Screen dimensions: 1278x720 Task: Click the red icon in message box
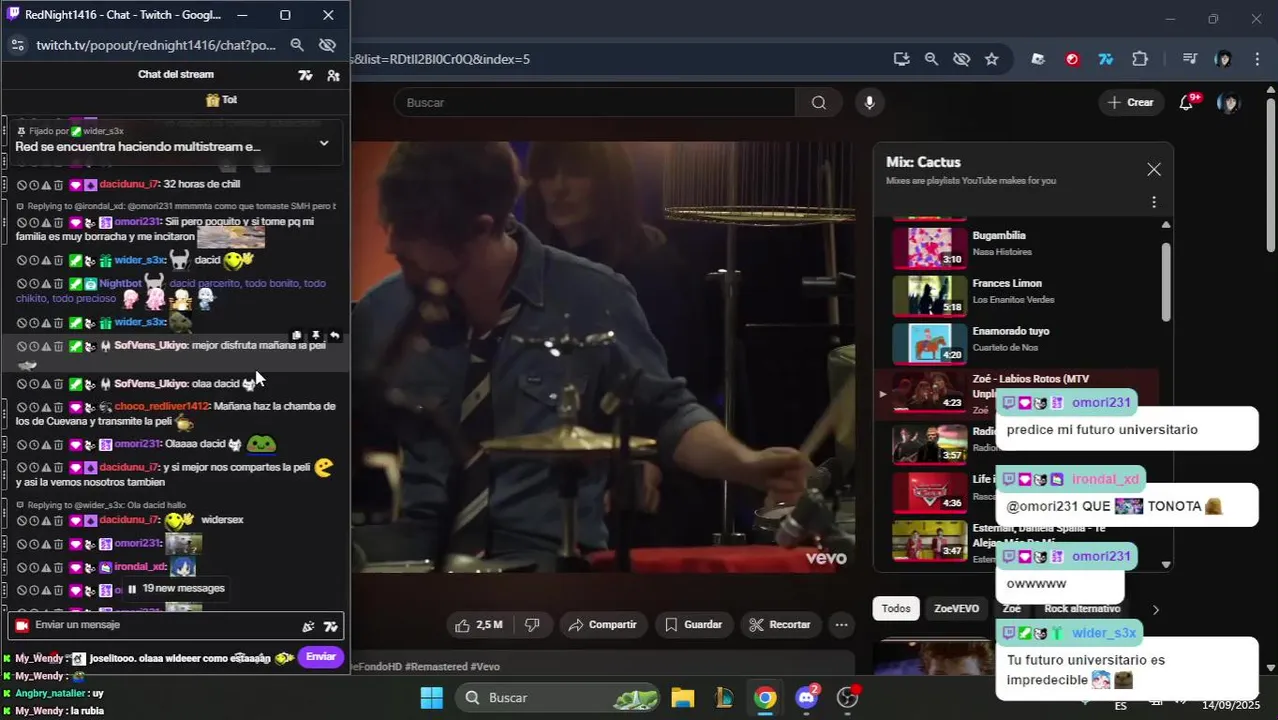coord(22,626)
